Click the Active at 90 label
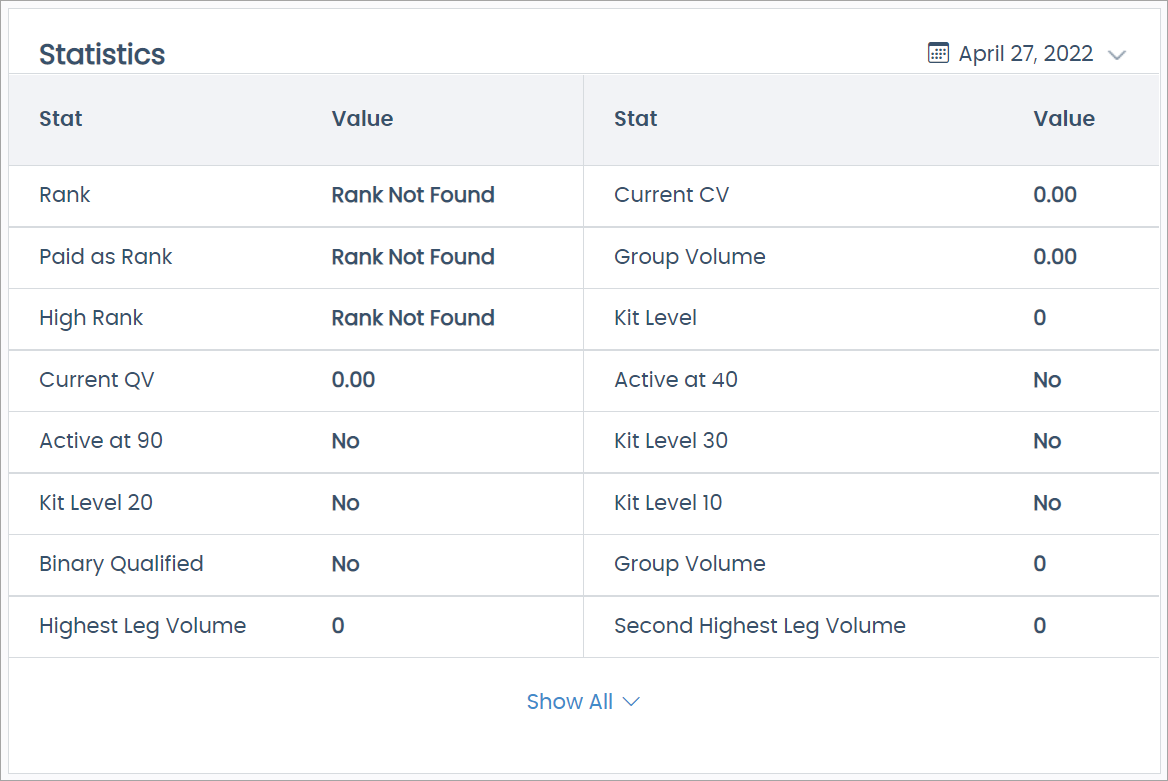 click(x=101, y=441)
